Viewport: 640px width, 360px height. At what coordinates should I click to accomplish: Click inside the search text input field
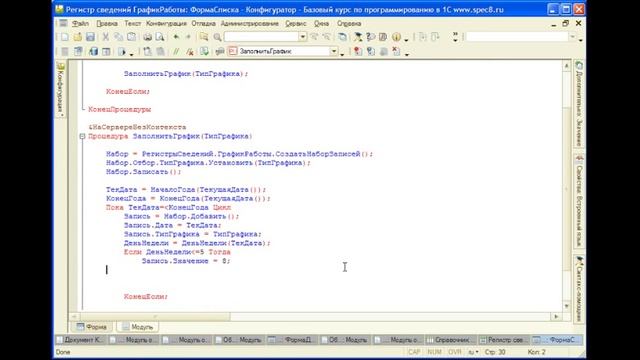pyautogui.click(x=261, y=37)
